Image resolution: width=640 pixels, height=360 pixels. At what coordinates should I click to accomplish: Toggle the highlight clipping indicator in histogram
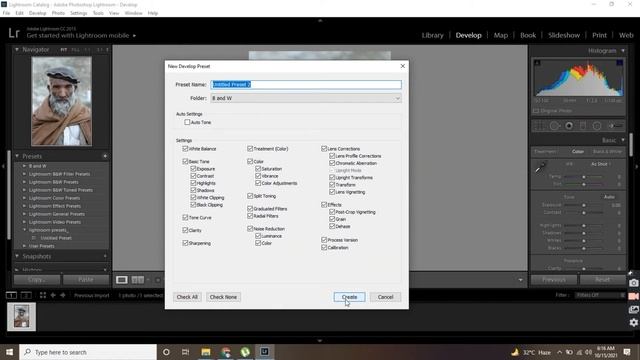(620, 62)
